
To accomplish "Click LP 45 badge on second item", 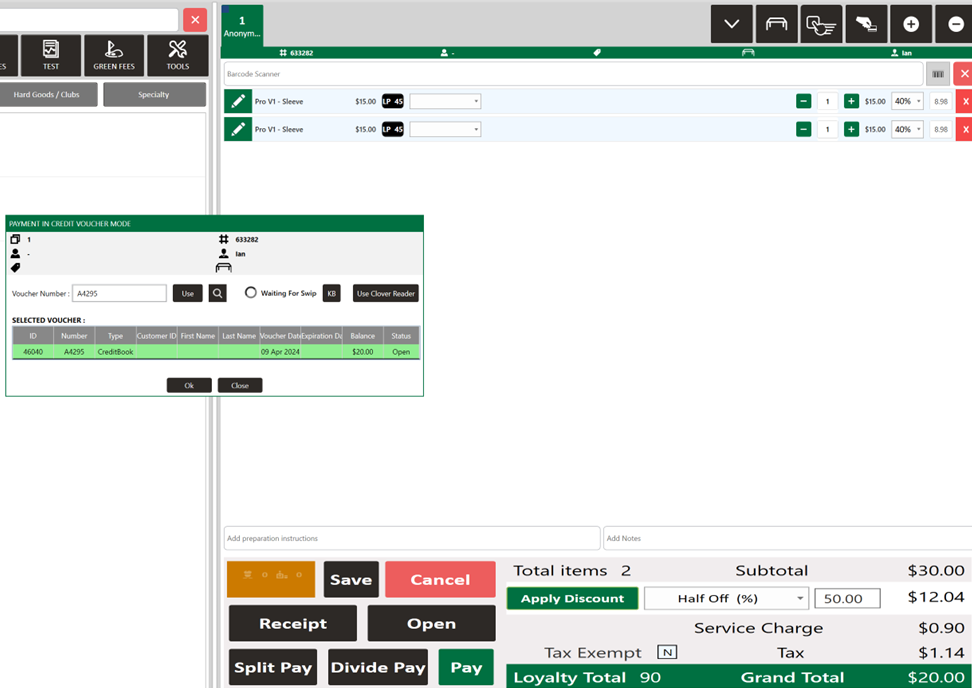I will coord(392,130).
